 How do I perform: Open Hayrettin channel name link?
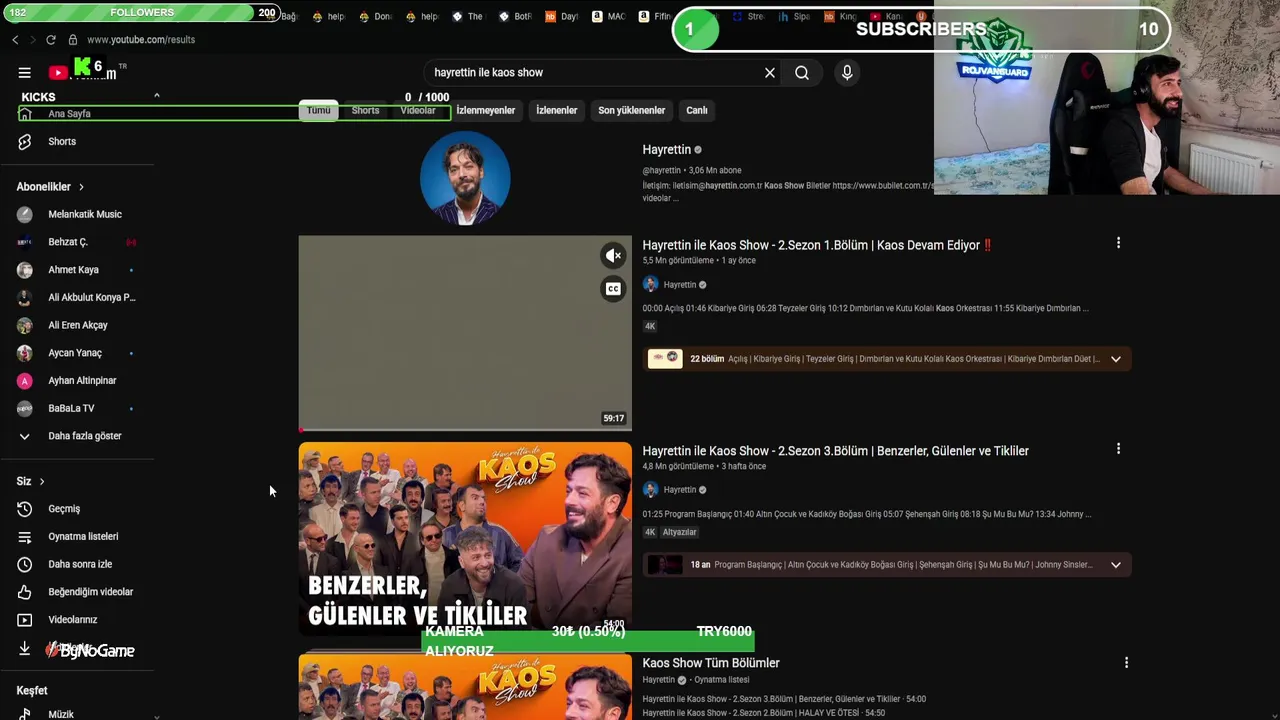pyautogui.click(x=666, y=150)
